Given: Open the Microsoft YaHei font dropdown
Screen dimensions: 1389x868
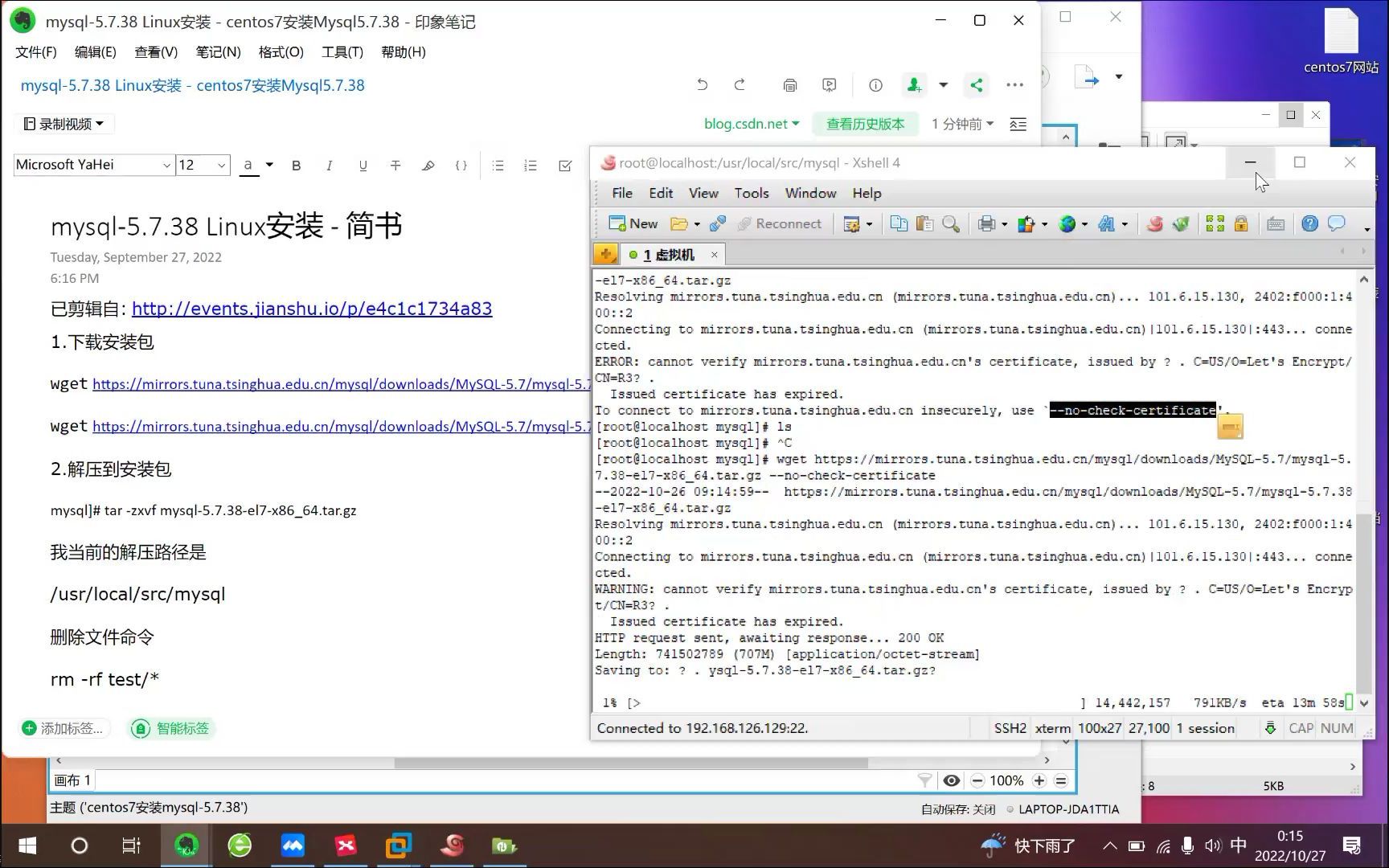Looking at the screenshot, I should coord(166,165).
